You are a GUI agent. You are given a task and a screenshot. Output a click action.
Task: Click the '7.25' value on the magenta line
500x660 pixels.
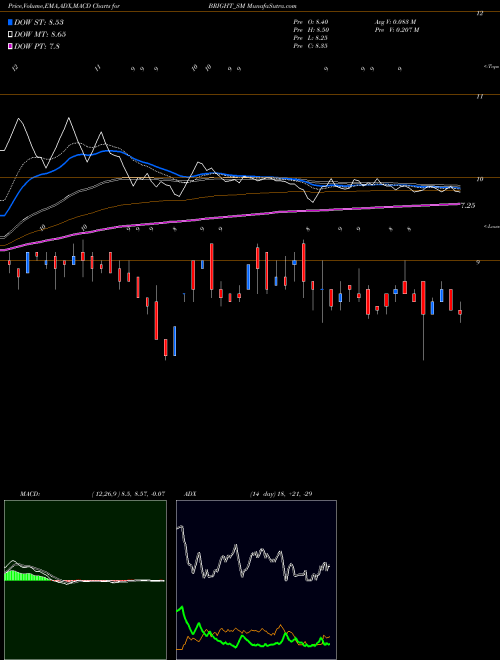tap(468, 205)
